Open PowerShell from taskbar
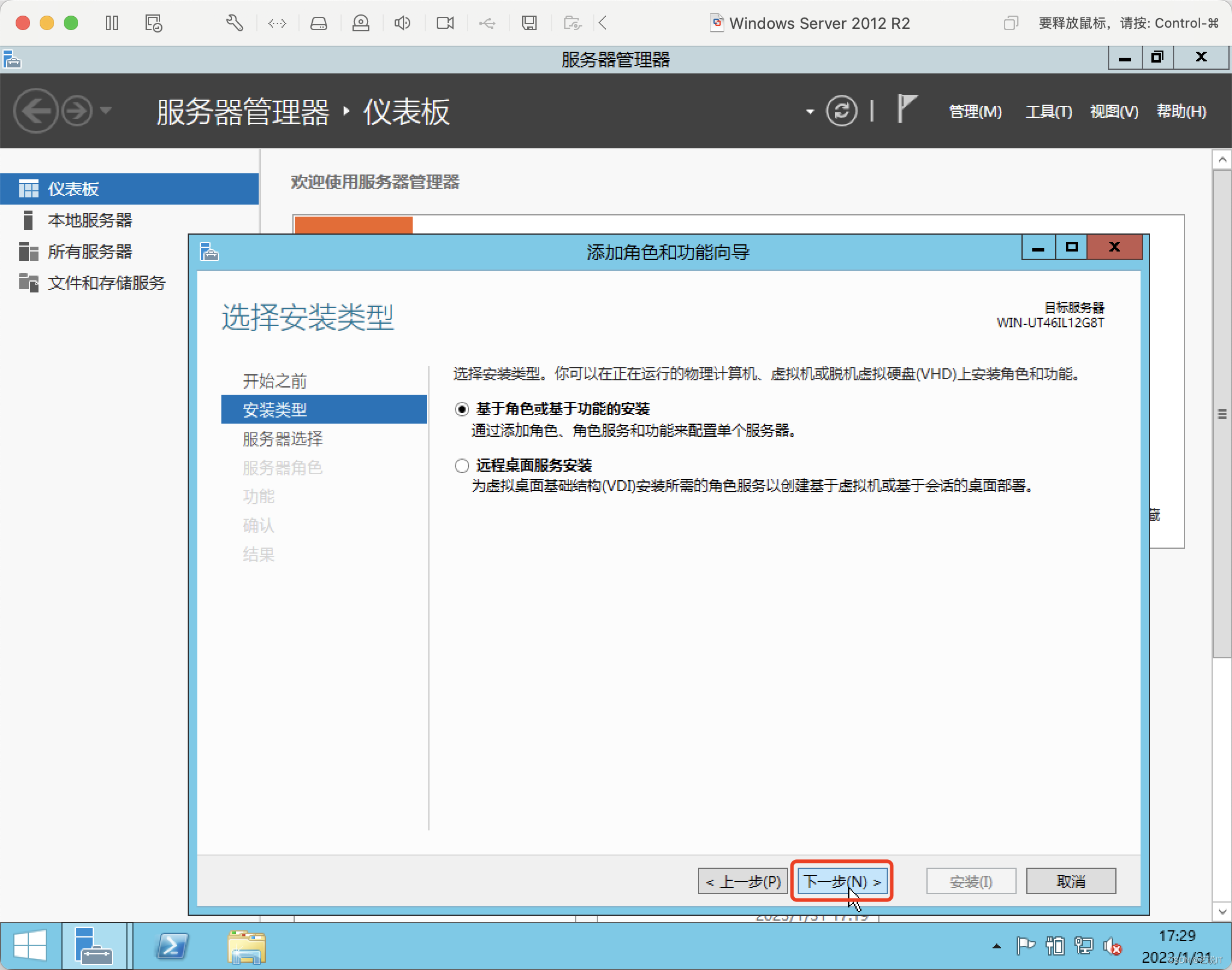This screenshot has width=1232, height=970. 172,946
